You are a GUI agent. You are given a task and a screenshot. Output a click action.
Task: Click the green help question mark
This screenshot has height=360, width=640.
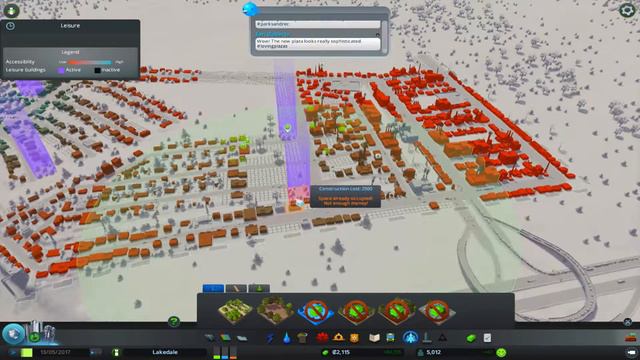pos(173,321)
